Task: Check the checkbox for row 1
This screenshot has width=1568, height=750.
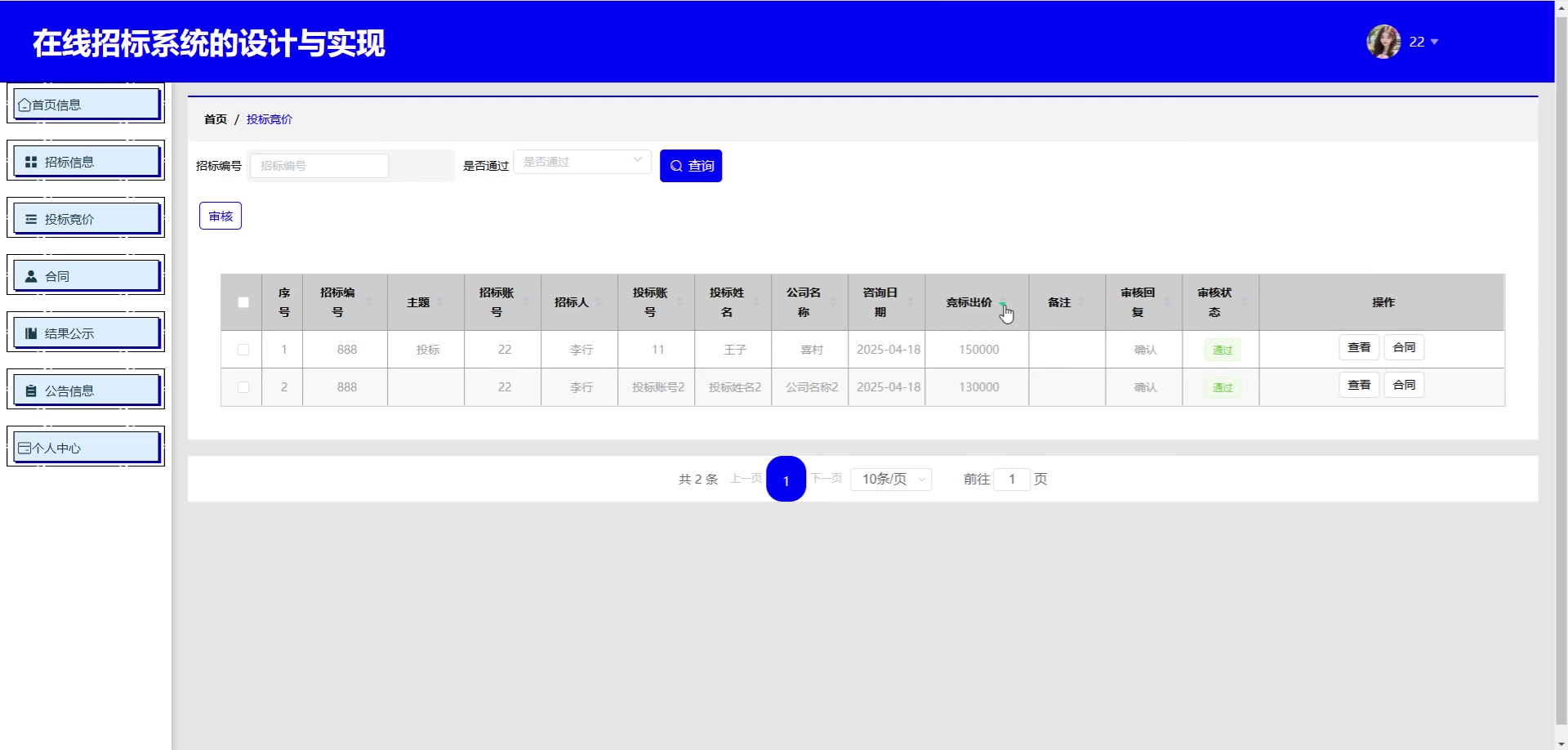Action: (243, 350)
